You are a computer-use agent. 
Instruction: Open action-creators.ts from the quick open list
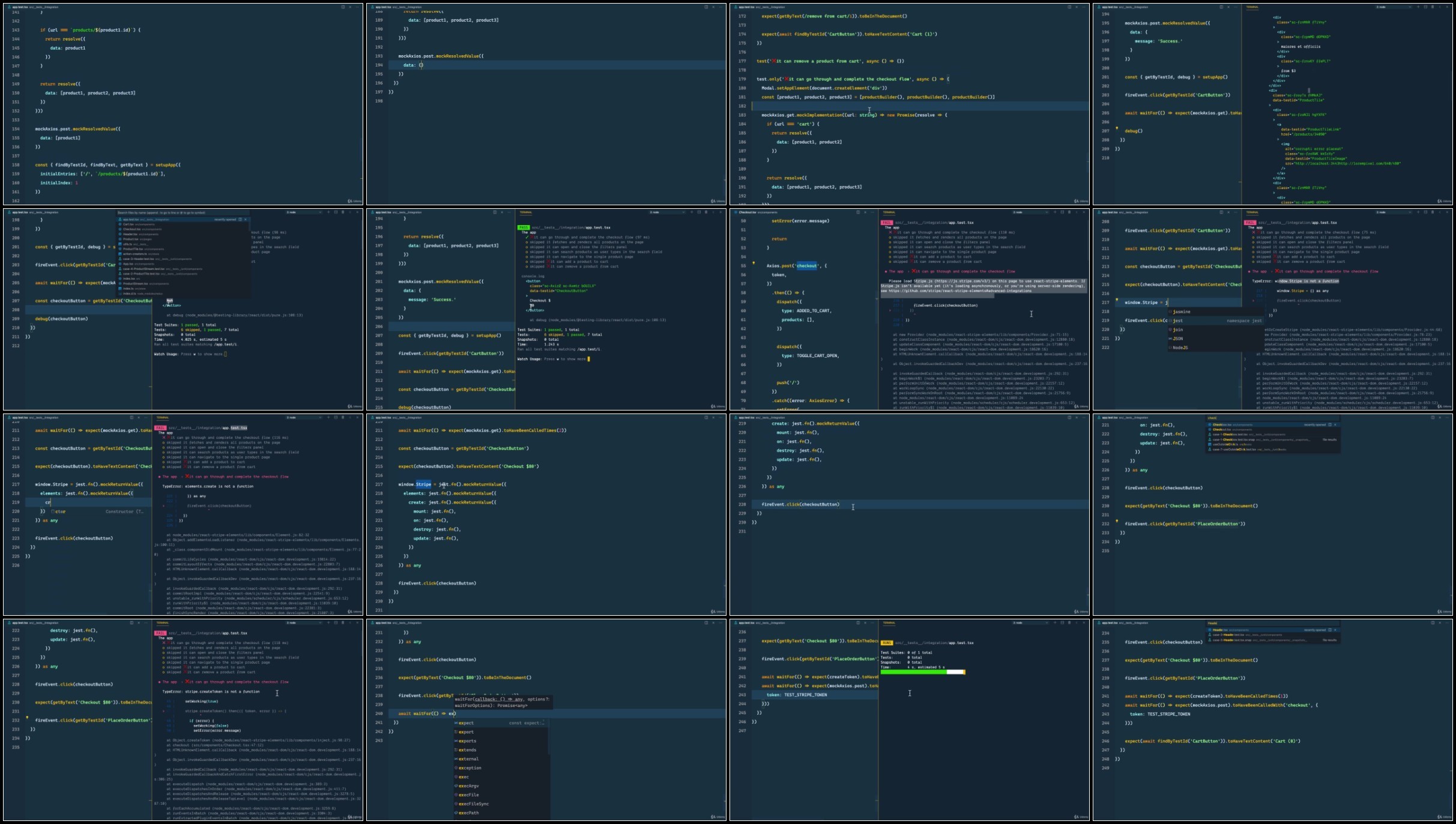tap(183, 254)
